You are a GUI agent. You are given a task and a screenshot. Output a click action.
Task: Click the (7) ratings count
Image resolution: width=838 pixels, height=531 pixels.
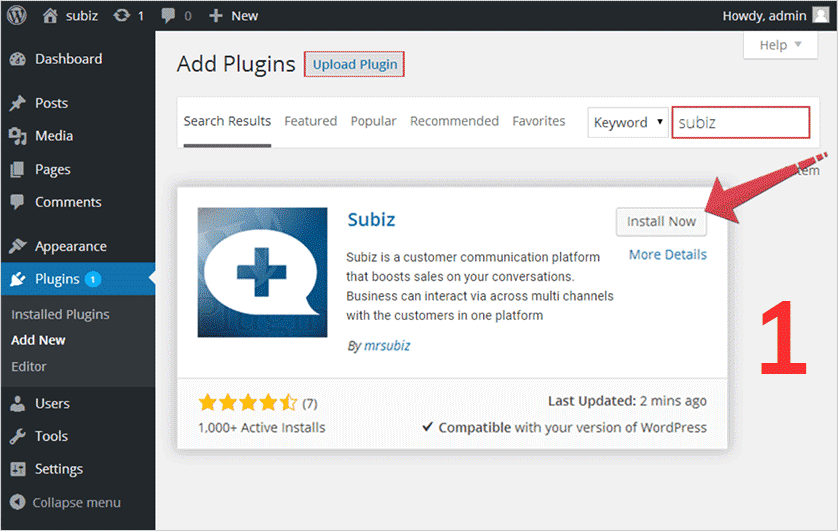pyautogui.click(x=310, y=403)
